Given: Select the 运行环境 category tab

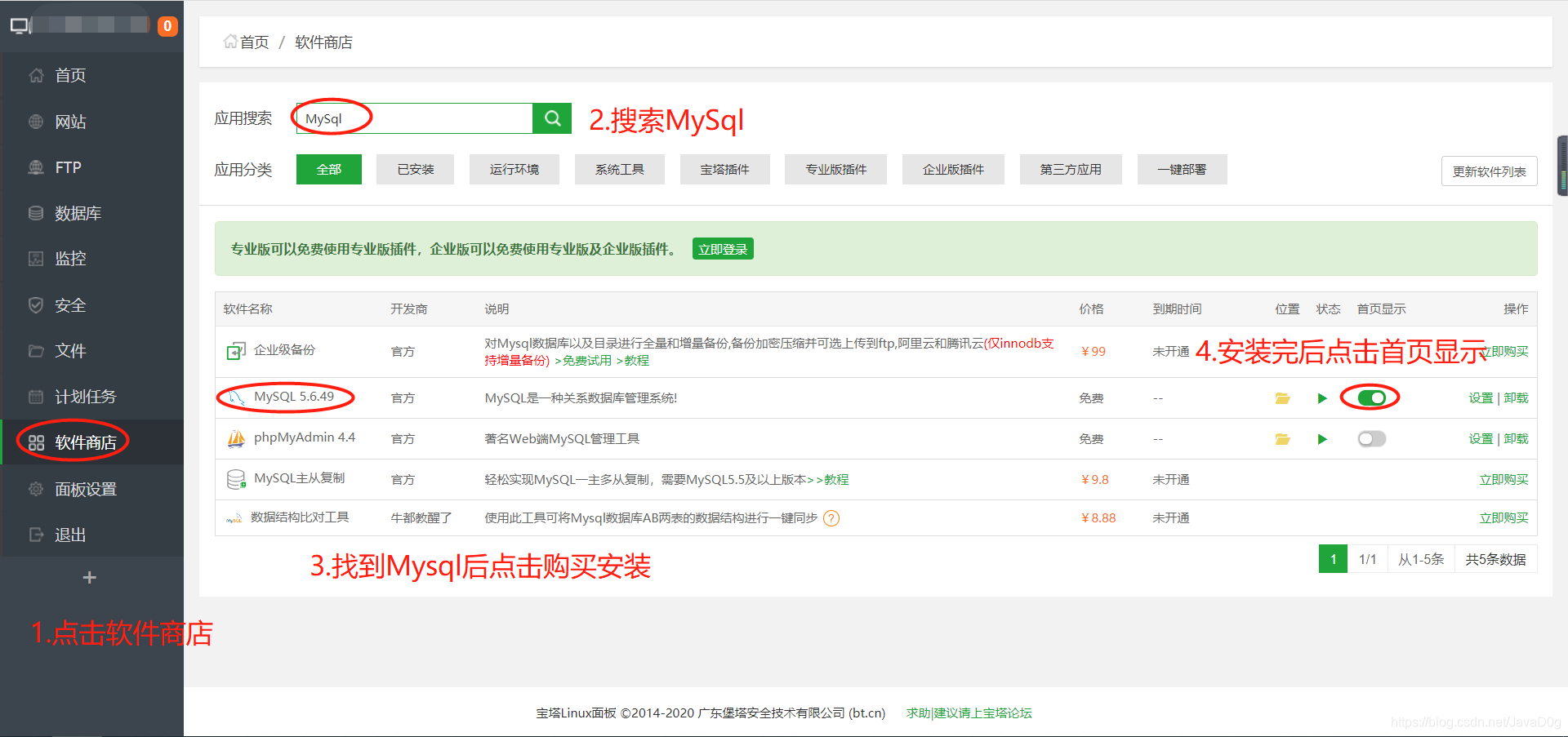Looking at the screenshot, I should (x=514, y=169).
